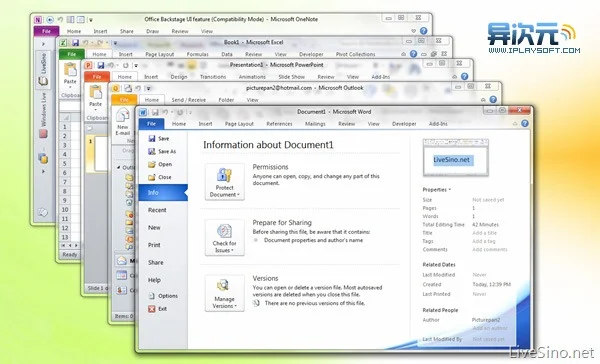600x364 pixels.
Task: Click New E-mail button in Outlook
Action: (x=123, y=122)
